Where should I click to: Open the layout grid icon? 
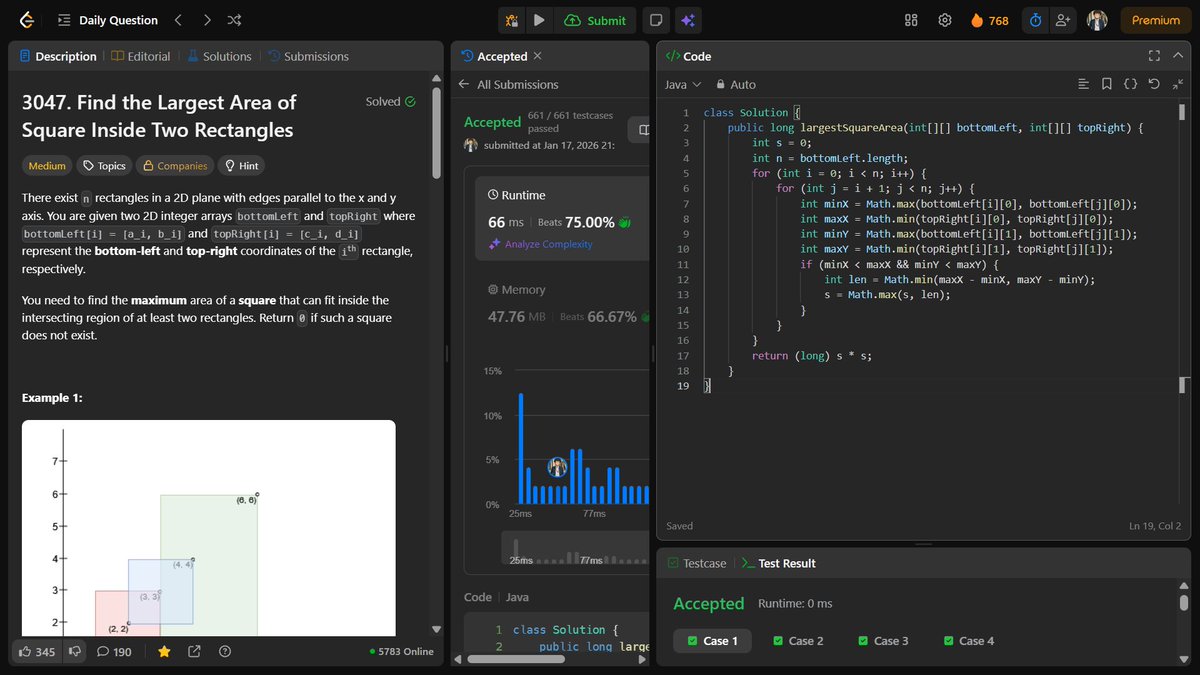911,20
